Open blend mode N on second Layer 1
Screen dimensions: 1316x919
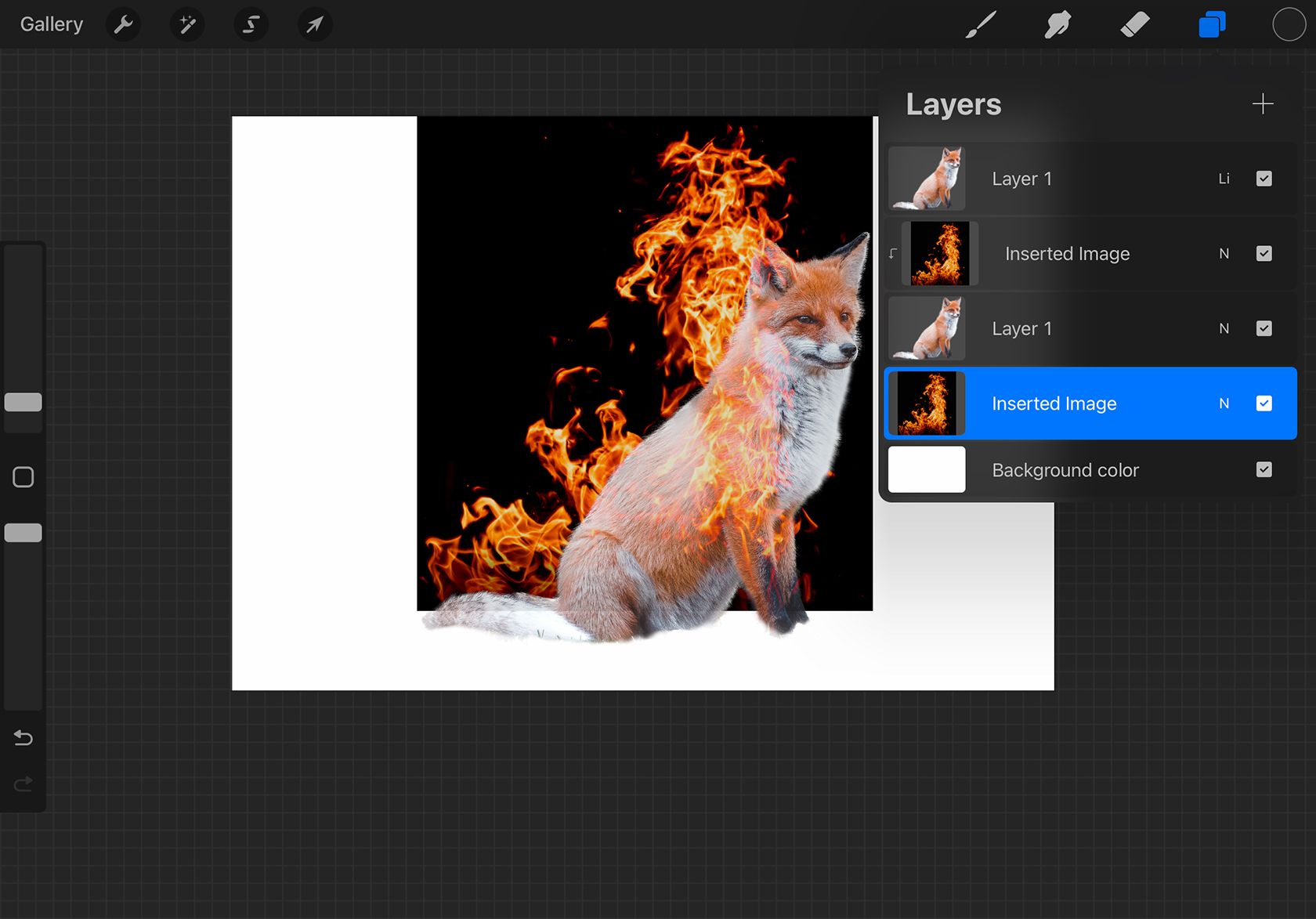(x=1224, y=329)
